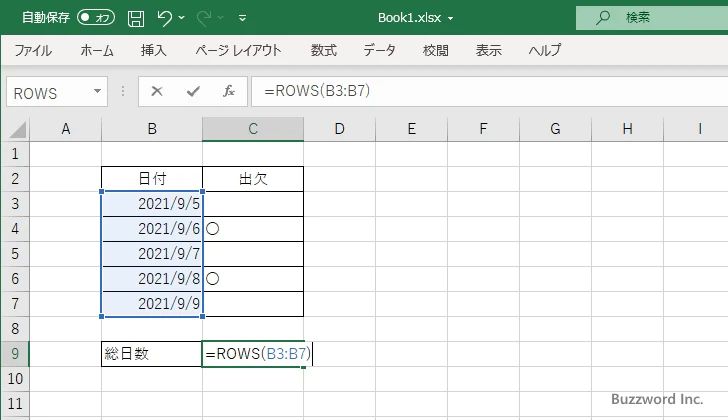This screenshot has height=420, width=728.
Task: Click the cell containing 2021/9/6
Action: coord(152,229)
